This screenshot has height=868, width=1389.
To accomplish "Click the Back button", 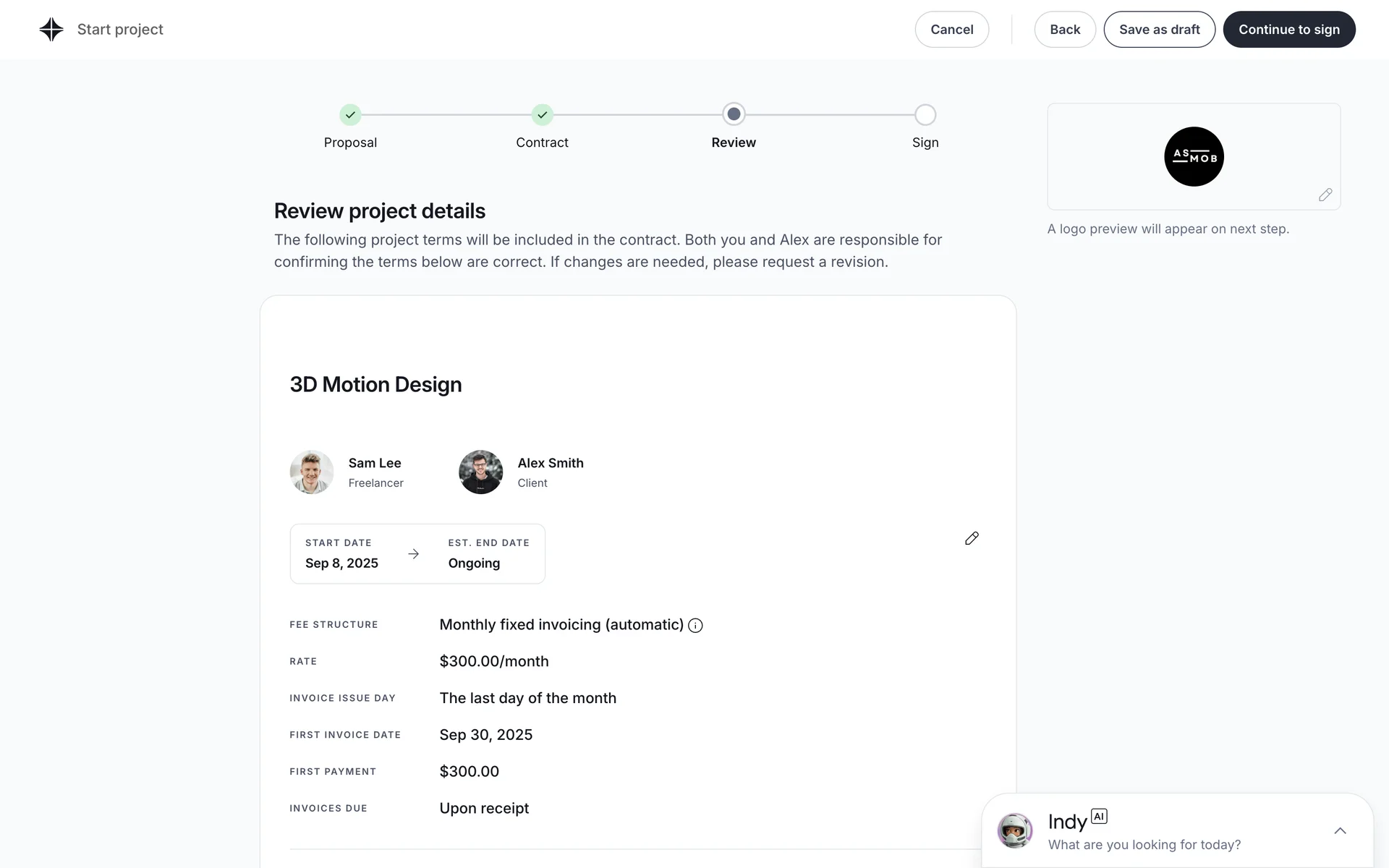I will pos(1064,30).
